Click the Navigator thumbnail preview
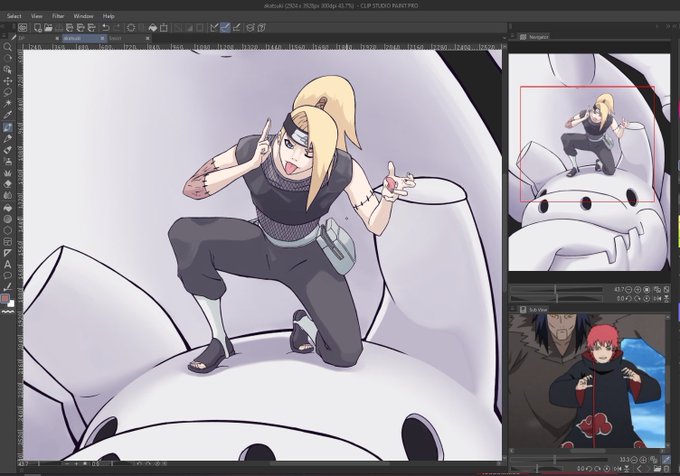The width and height of the screenshot is (680, 476). tap(589, 162)
